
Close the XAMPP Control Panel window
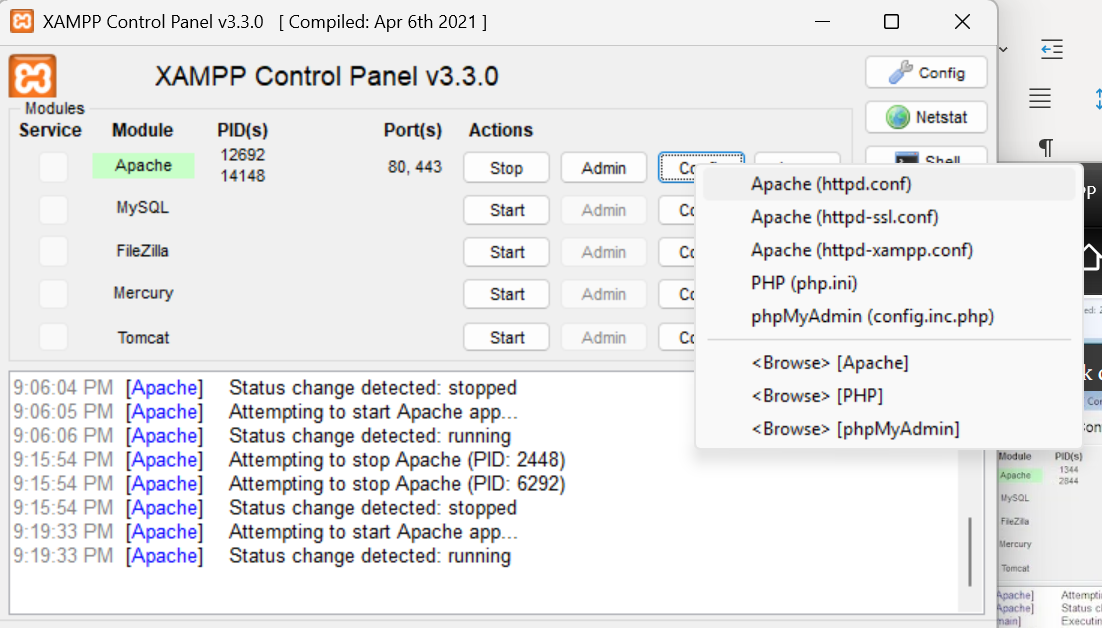pyautogui.click(x=962, y=22)
